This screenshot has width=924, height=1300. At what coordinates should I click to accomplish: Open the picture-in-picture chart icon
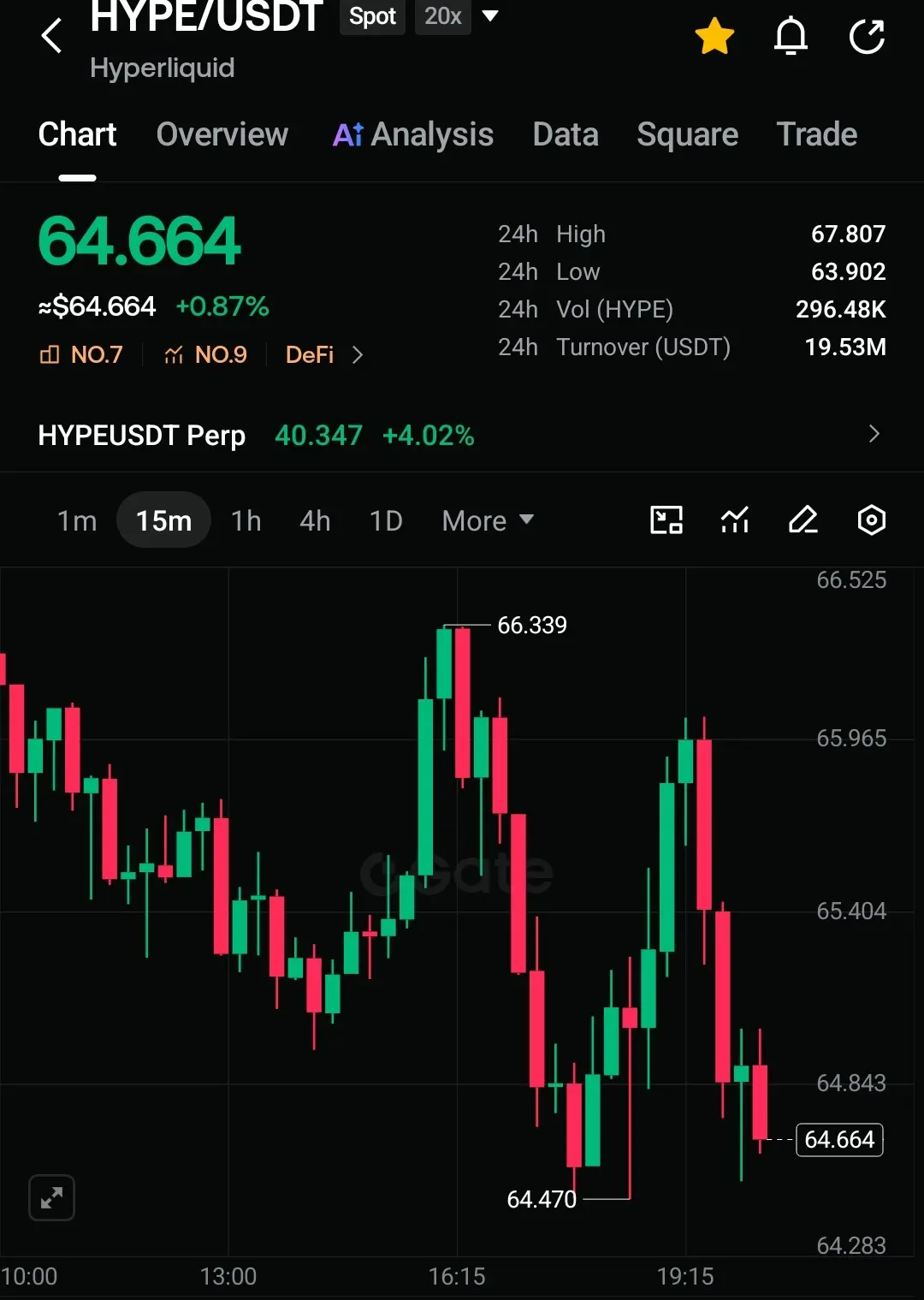coord(666,519)
